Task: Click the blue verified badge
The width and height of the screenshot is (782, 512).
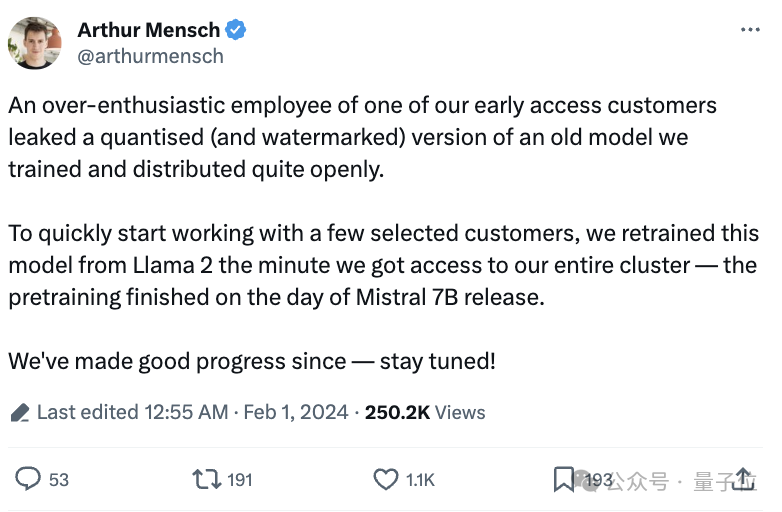Action: 235,30
